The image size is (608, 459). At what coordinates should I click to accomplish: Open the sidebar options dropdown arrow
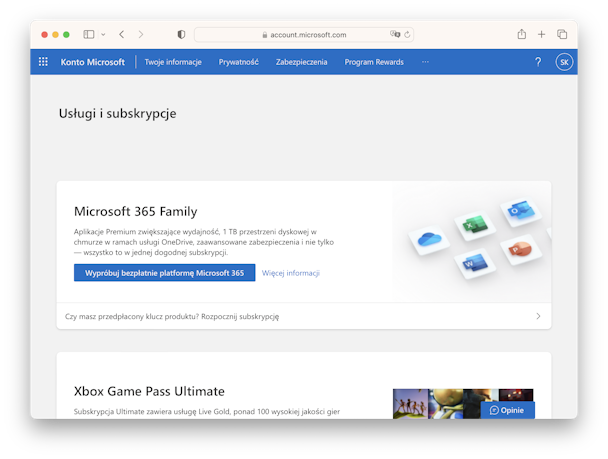coord(103,35)
